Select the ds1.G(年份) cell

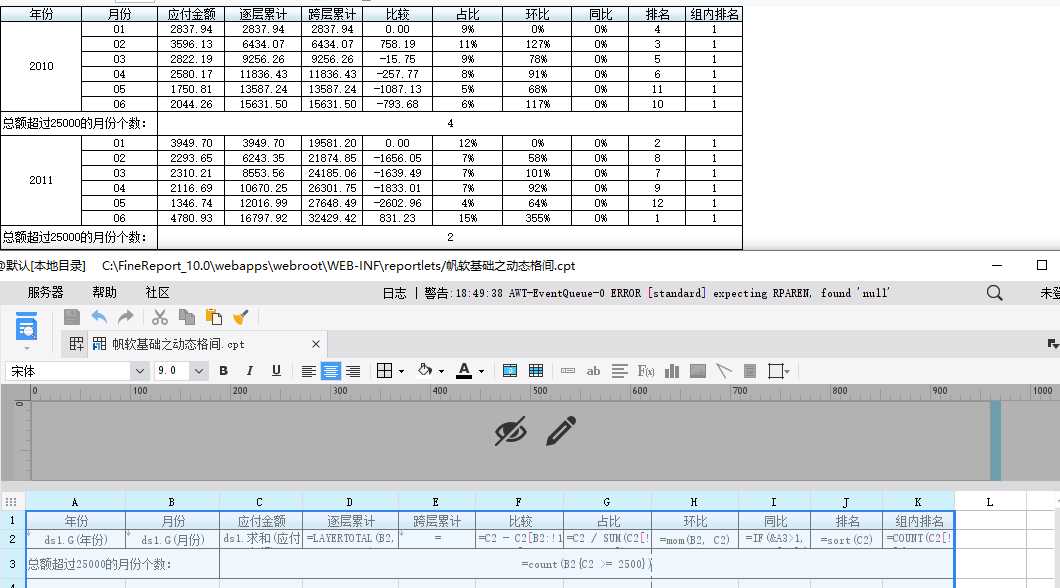76,539
